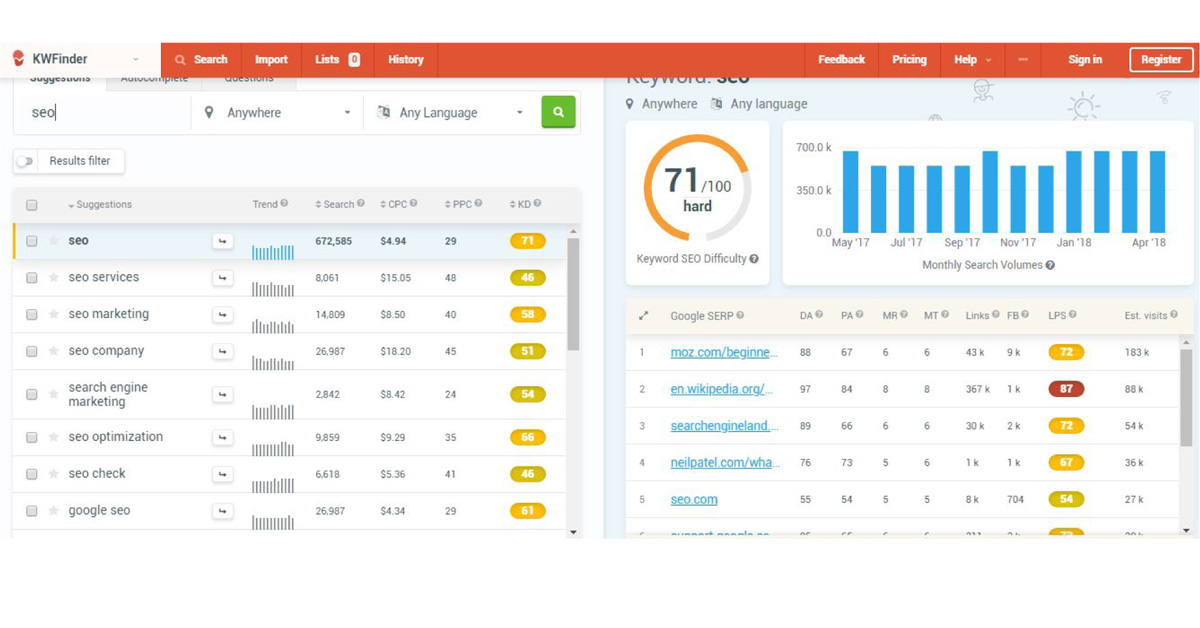Click the arrow button for 'seo services'
This screenshot has height=628, width=1200.
point(222,278)
